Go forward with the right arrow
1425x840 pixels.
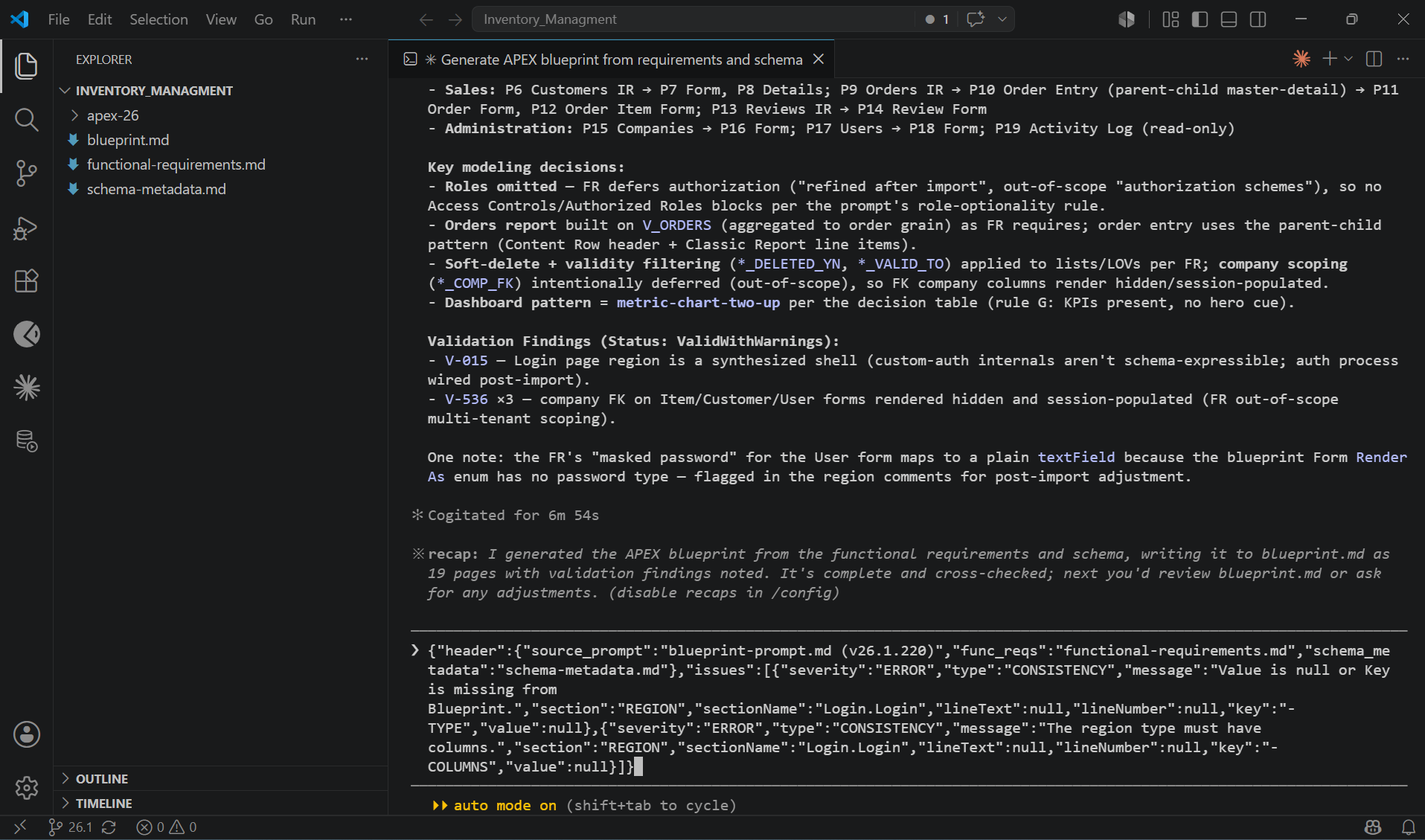pos(455,19)
